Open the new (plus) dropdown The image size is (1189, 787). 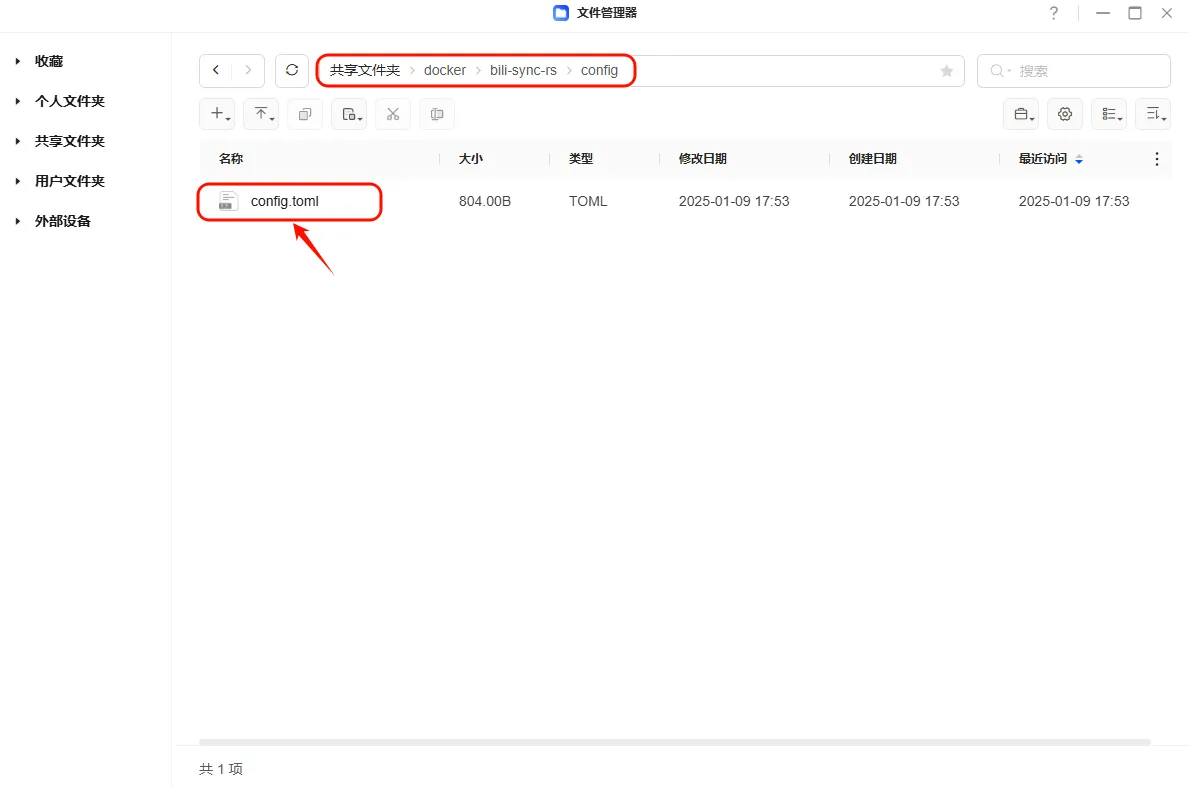pos(218,115)
